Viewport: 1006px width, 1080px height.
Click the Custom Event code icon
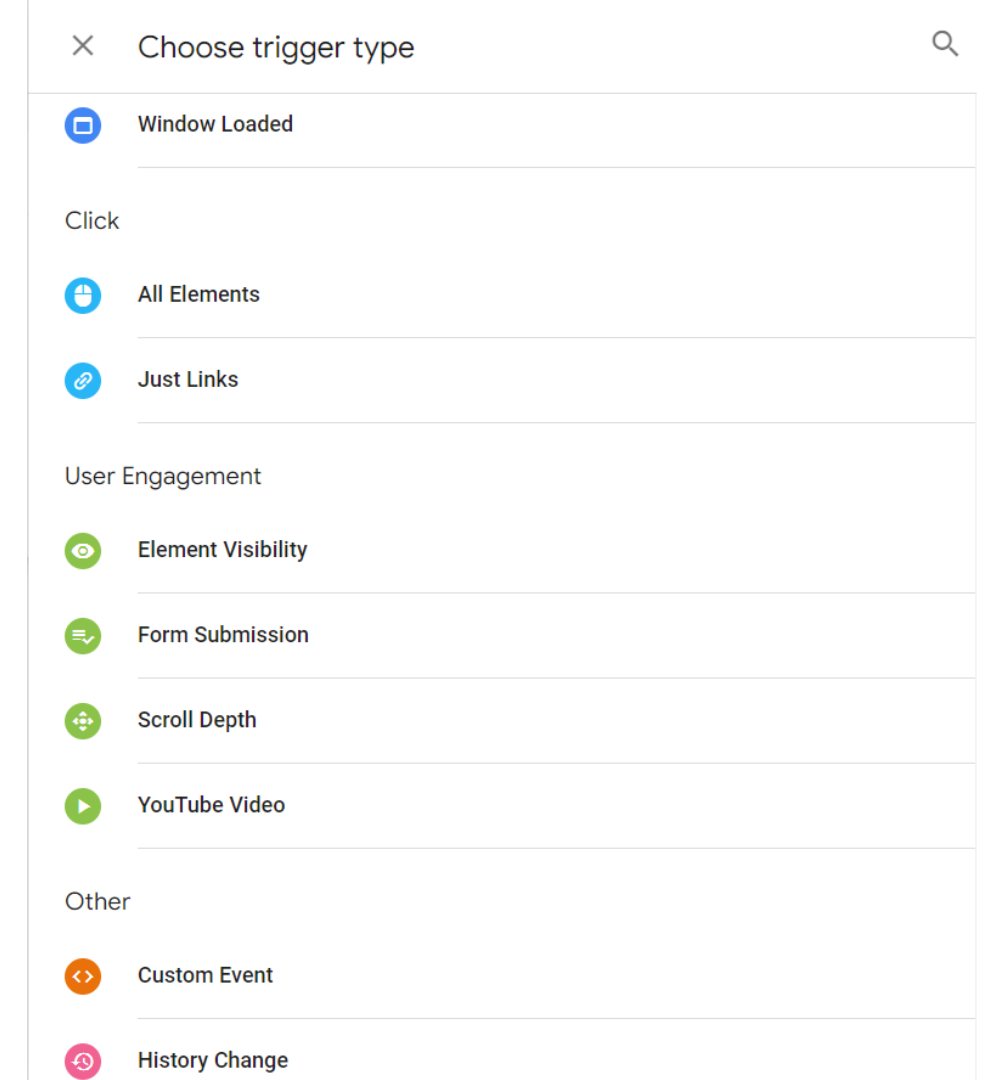pyautogui.click(x=83, y=976)
